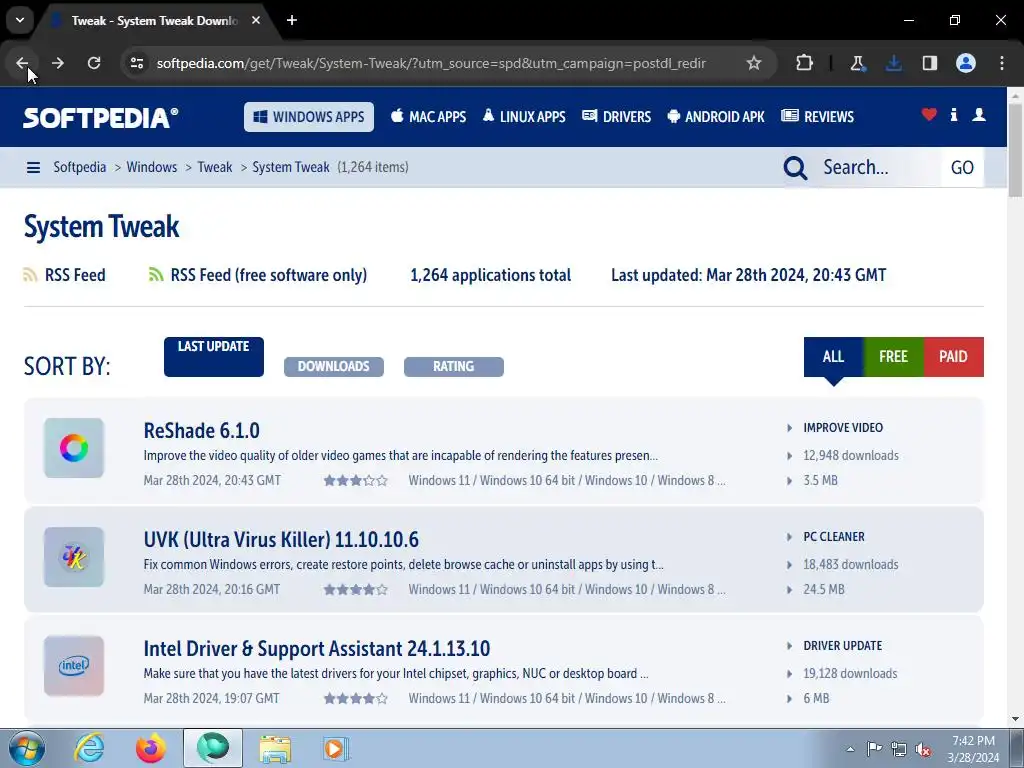Sort by Rating
Viewport: 1024px width, 768px height.
tap(454, 366)
